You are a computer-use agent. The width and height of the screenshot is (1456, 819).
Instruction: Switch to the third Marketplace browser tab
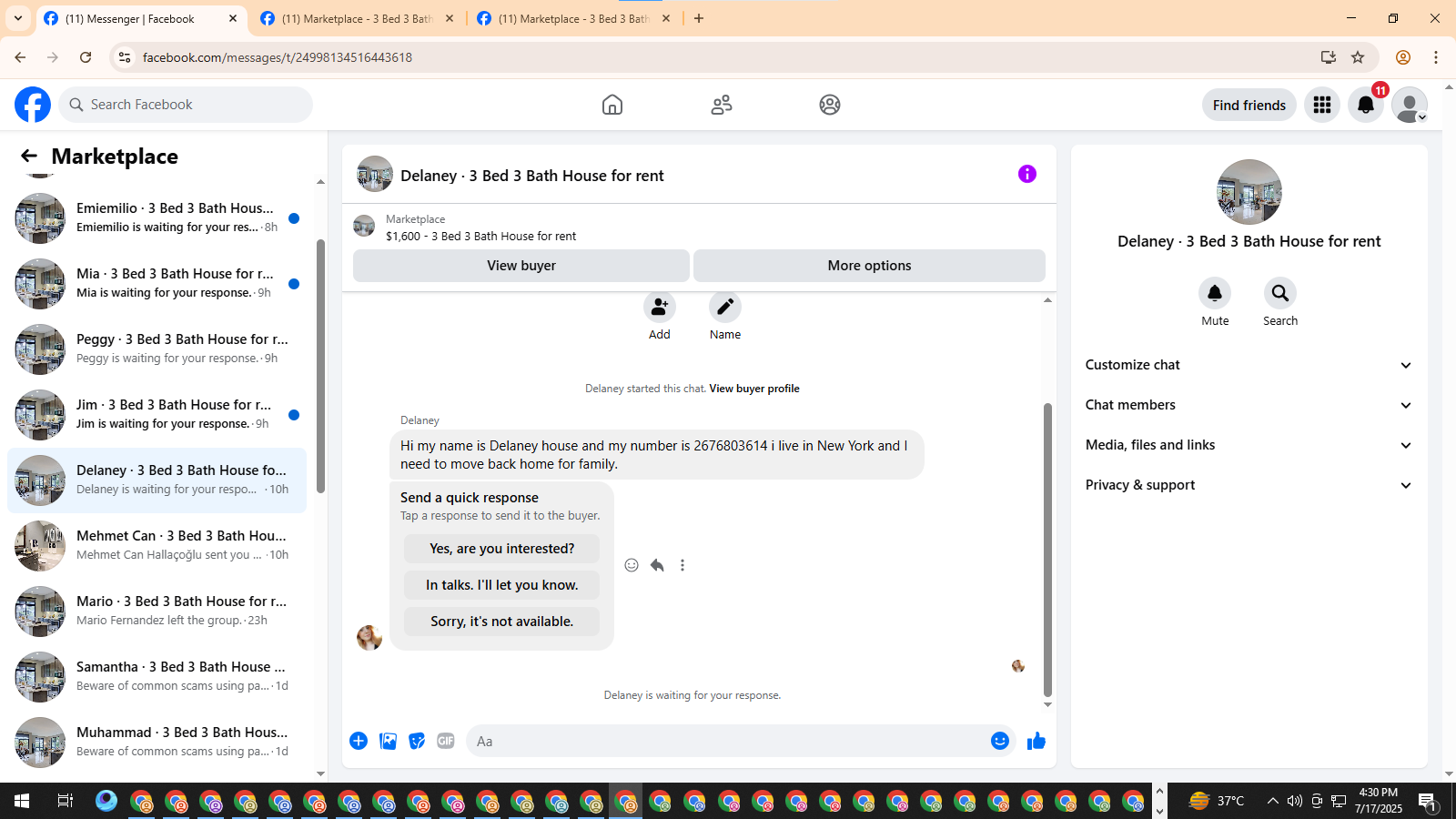point(573,18)
